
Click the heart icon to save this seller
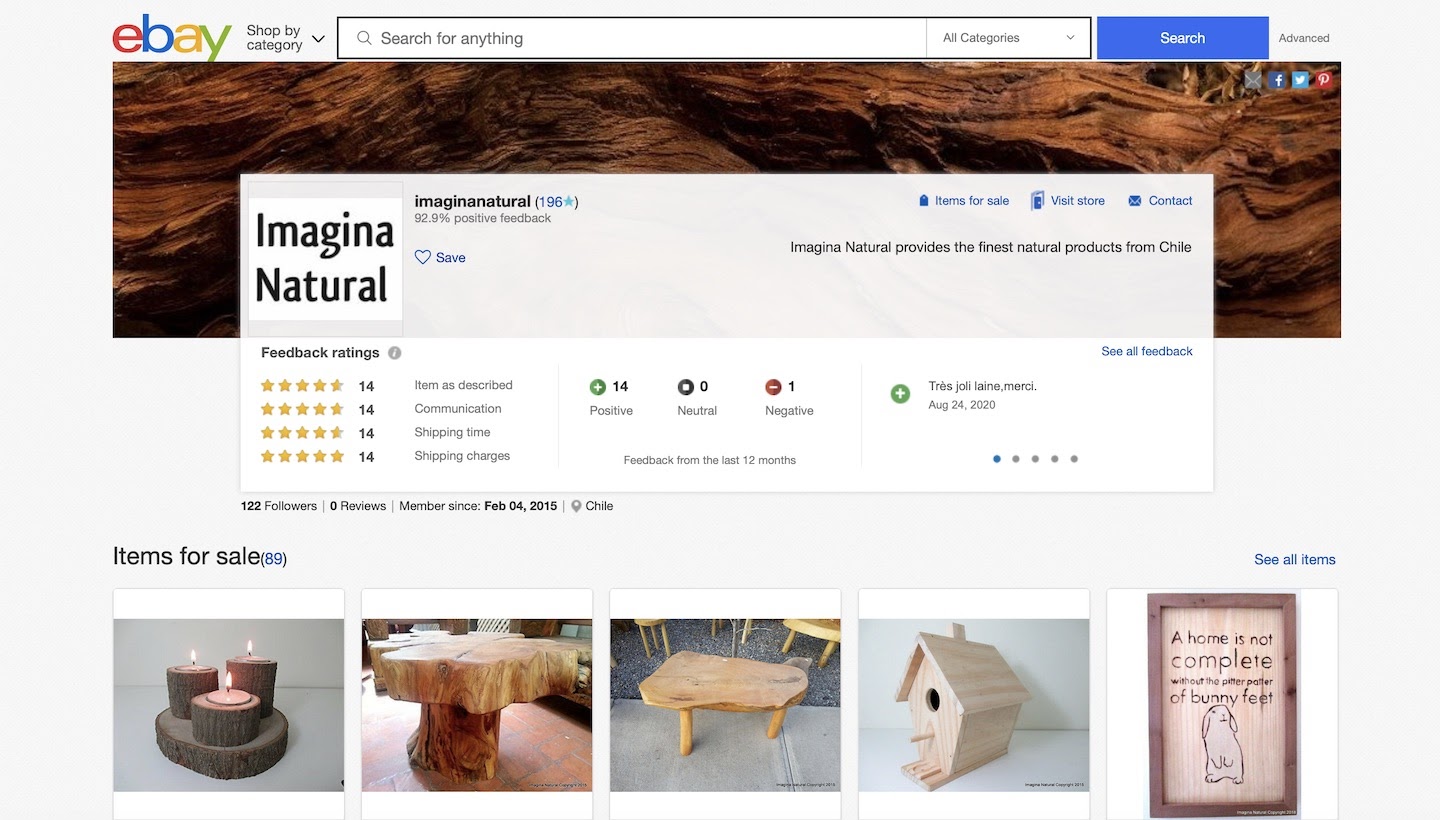tap(423, 257)
